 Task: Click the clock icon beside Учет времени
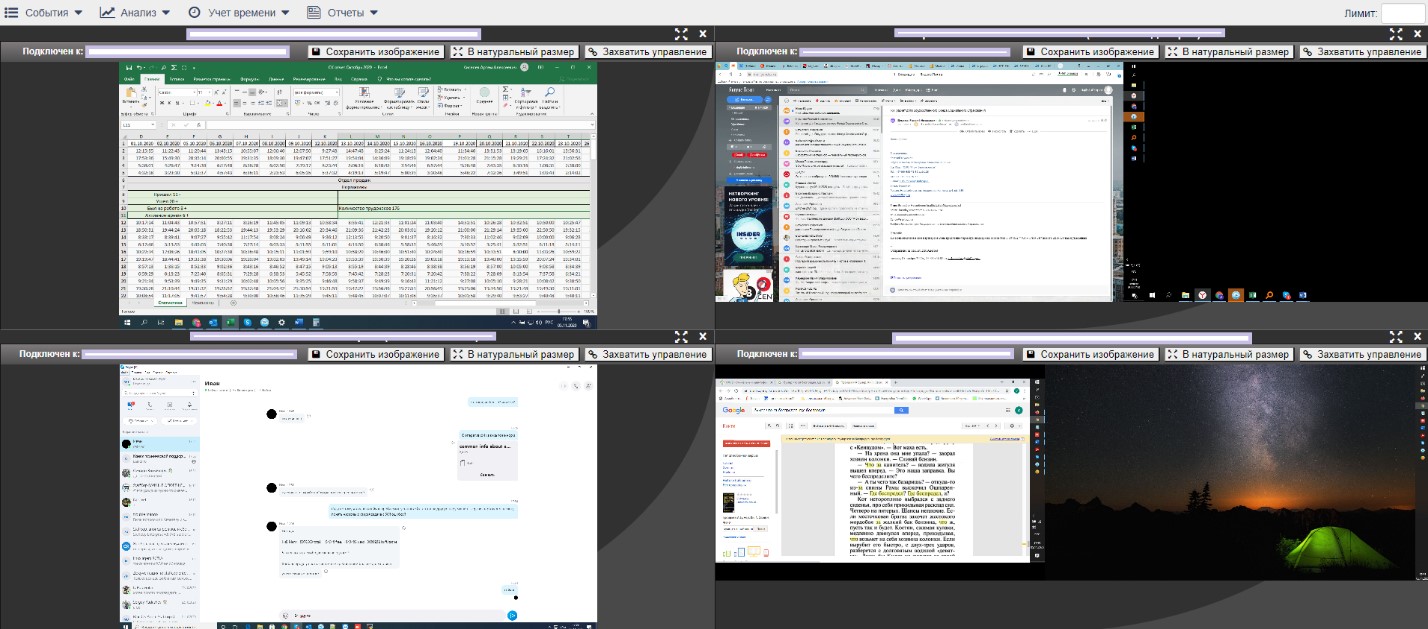(194, 13)
